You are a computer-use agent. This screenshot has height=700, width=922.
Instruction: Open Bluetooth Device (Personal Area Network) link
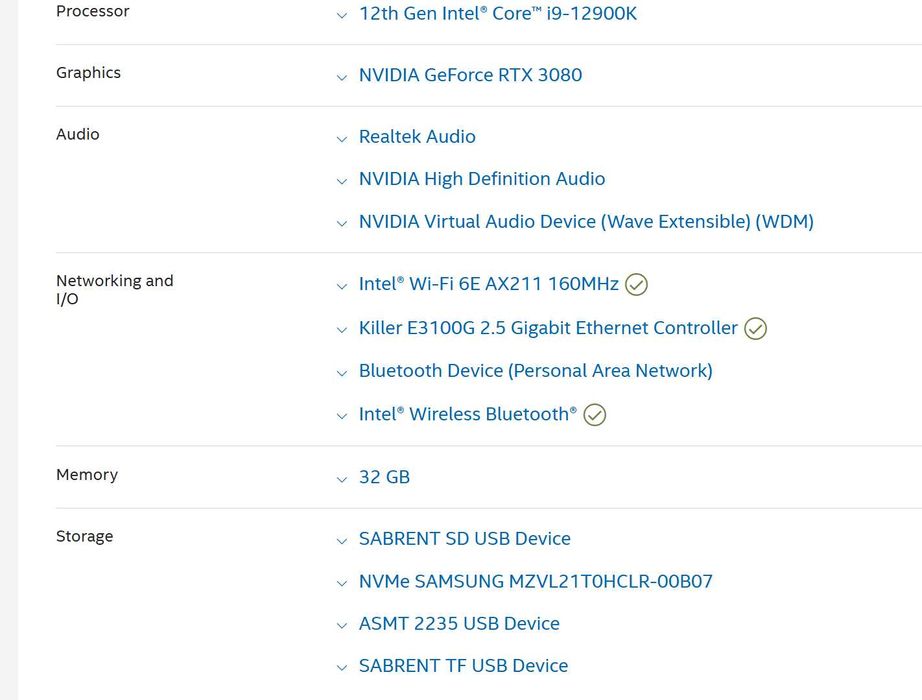(536, 371)
